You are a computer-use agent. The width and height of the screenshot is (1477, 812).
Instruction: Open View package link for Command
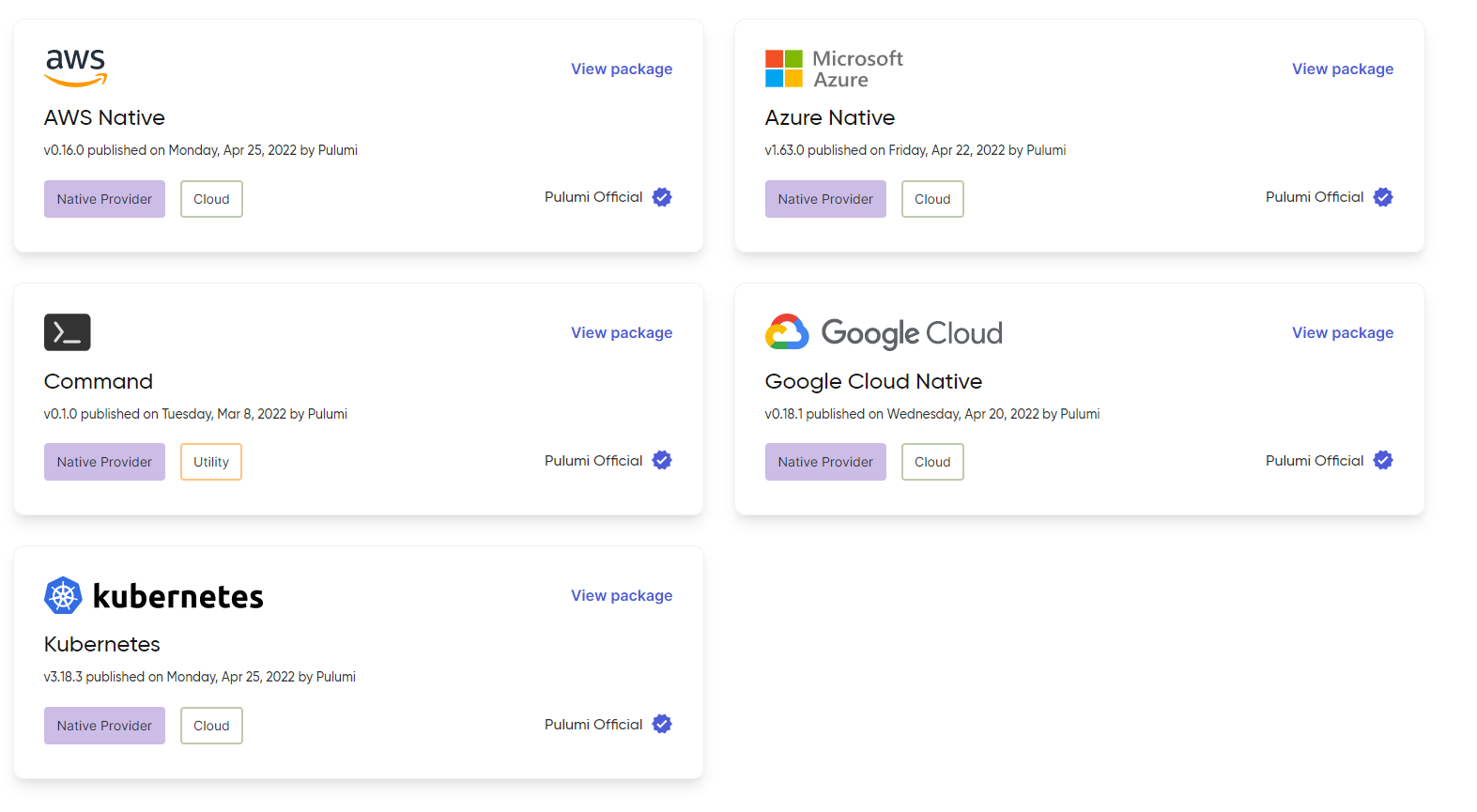tap(622, 332)
